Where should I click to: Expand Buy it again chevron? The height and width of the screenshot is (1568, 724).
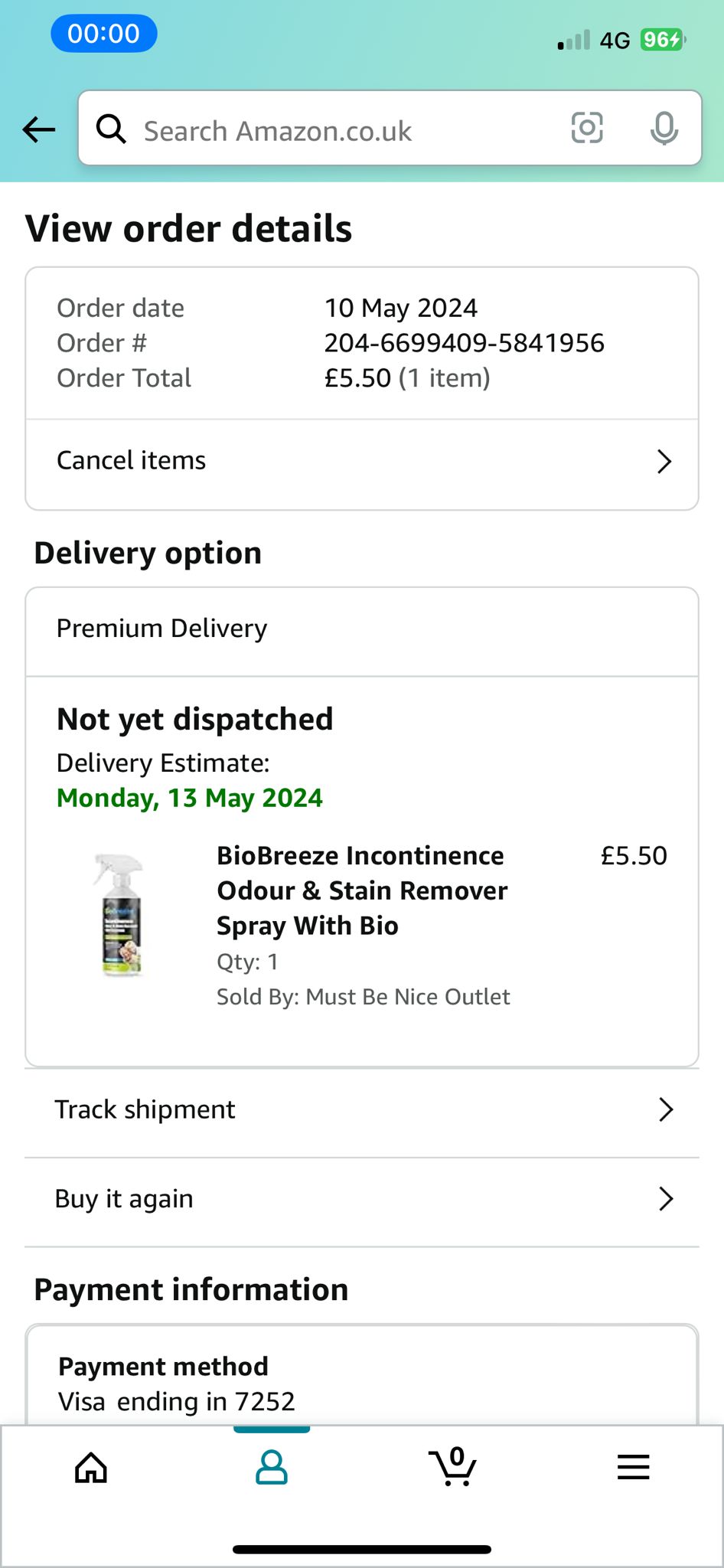coord(666,1198)
